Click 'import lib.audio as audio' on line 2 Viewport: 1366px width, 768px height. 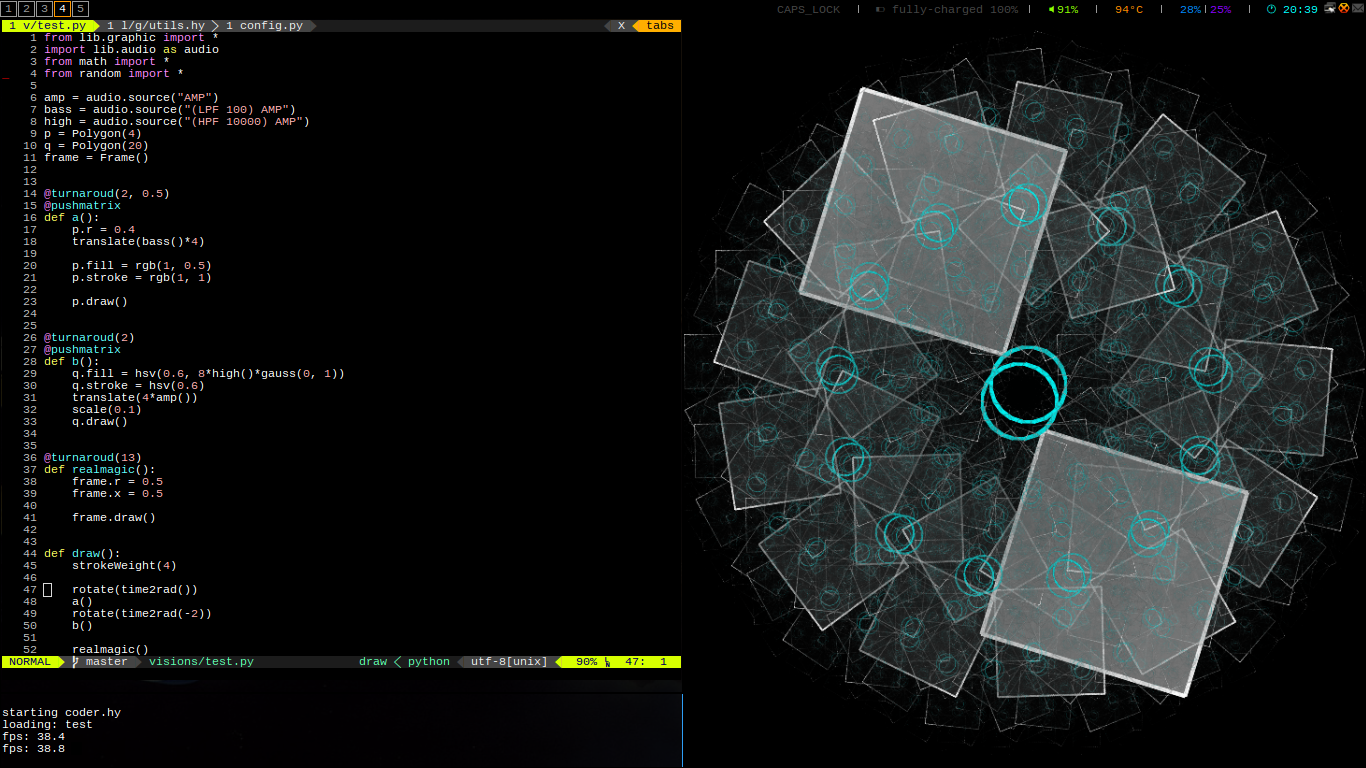click(131, 49)
